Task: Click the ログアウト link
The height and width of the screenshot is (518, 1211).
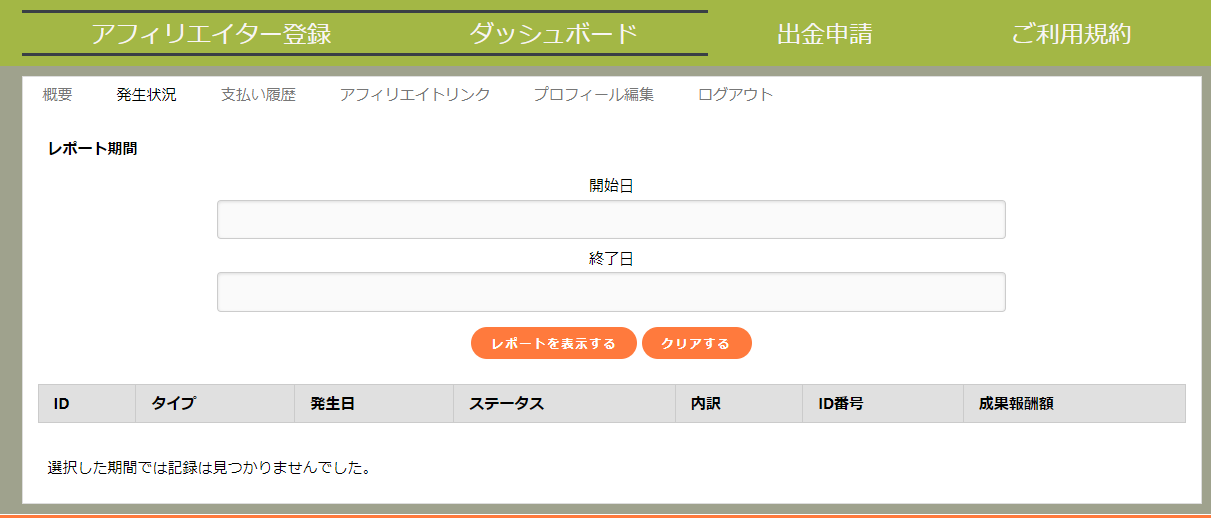Action: tap(735, 95)
